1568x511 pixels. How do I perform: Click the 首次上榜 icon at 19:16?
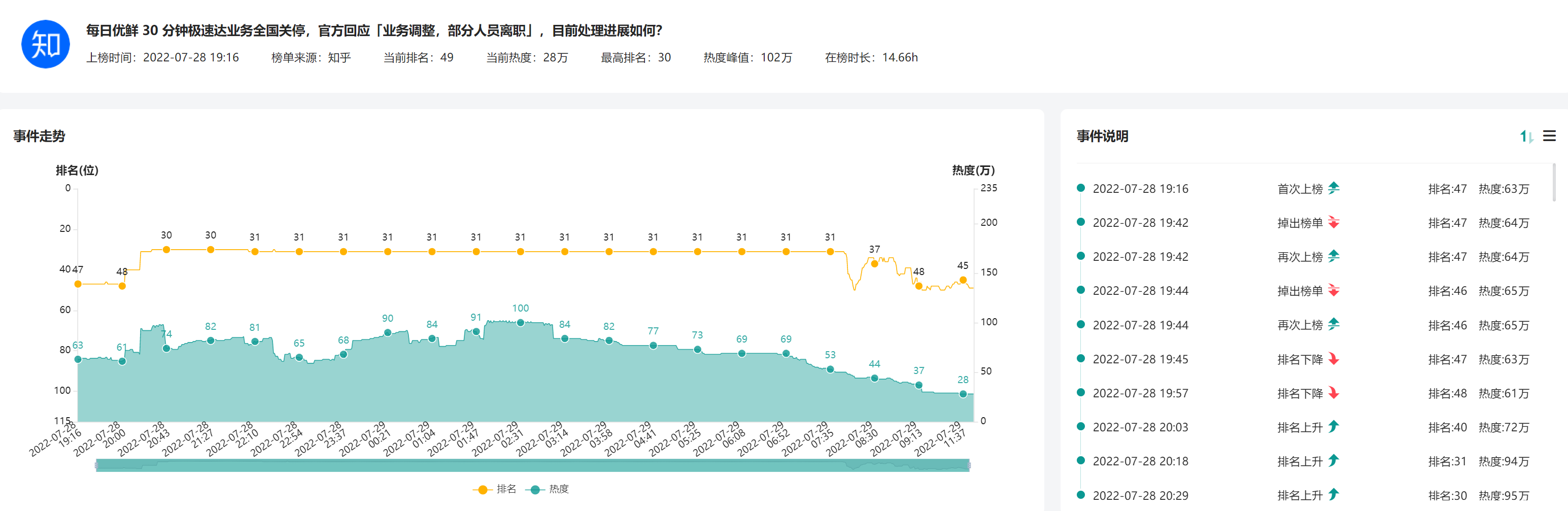point(1334,188)
